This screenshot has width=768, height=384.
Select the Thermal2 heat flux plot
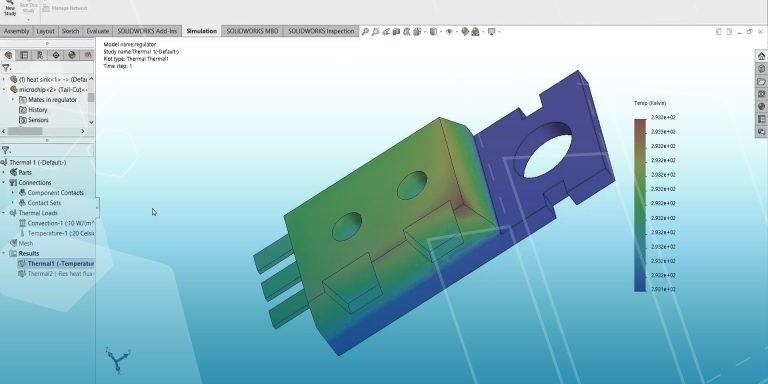(55, 274)
